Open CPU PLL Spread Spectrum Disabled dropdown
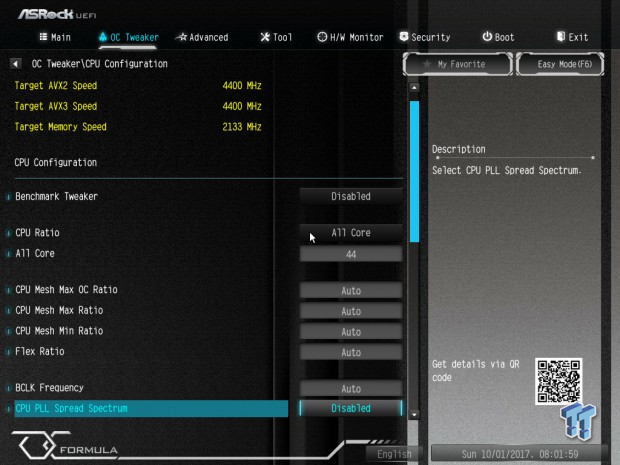Image resolution: width=620 pixels, height=465 pixels. click(x=351, y=408)
